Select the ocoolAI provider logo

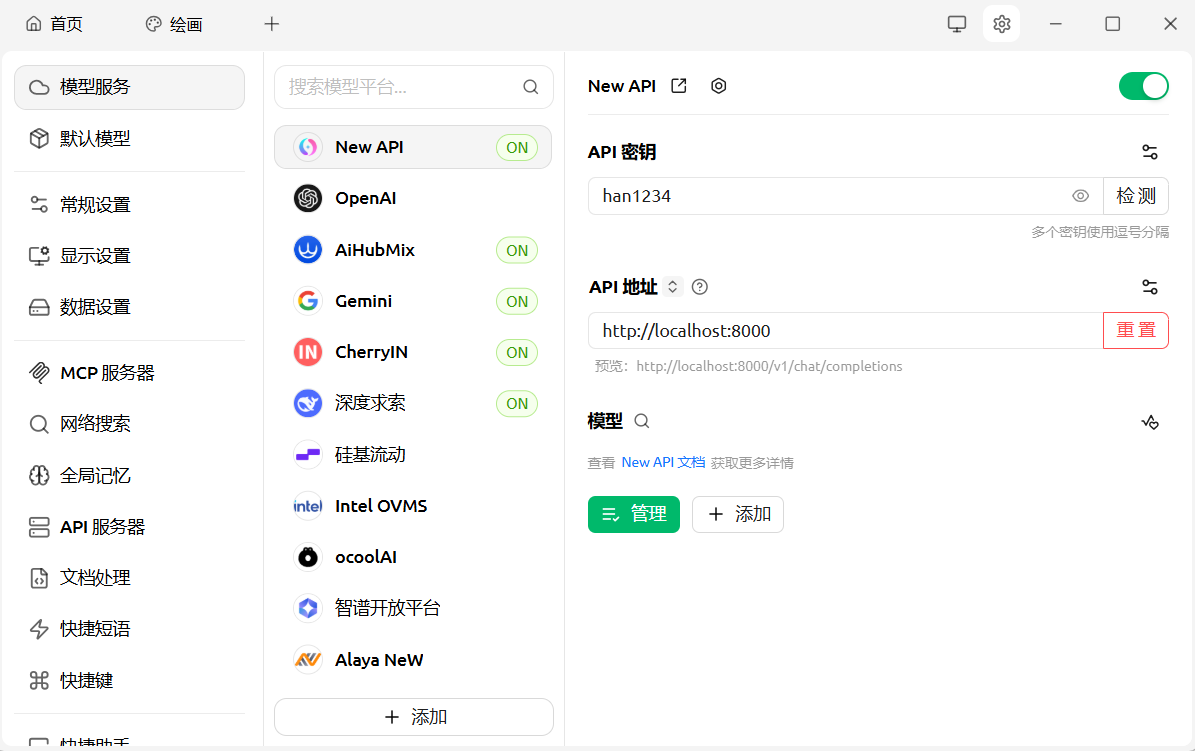point(308,557)
